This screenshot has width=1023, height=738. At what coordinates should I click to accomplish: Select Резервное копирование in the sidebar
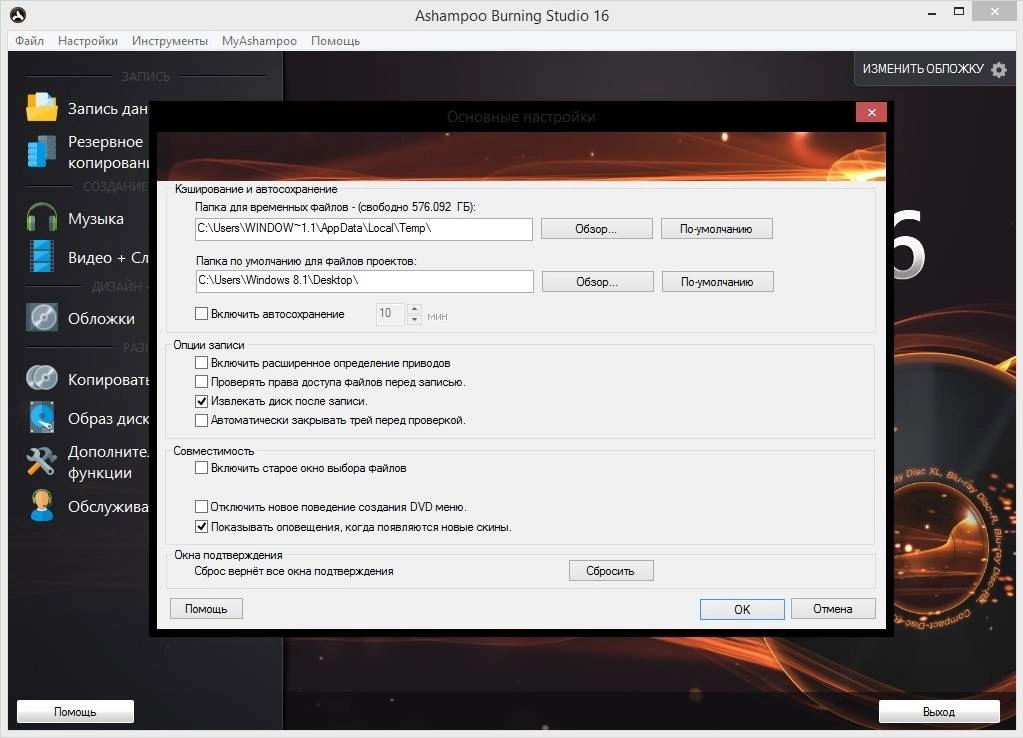tap(109, 151)
